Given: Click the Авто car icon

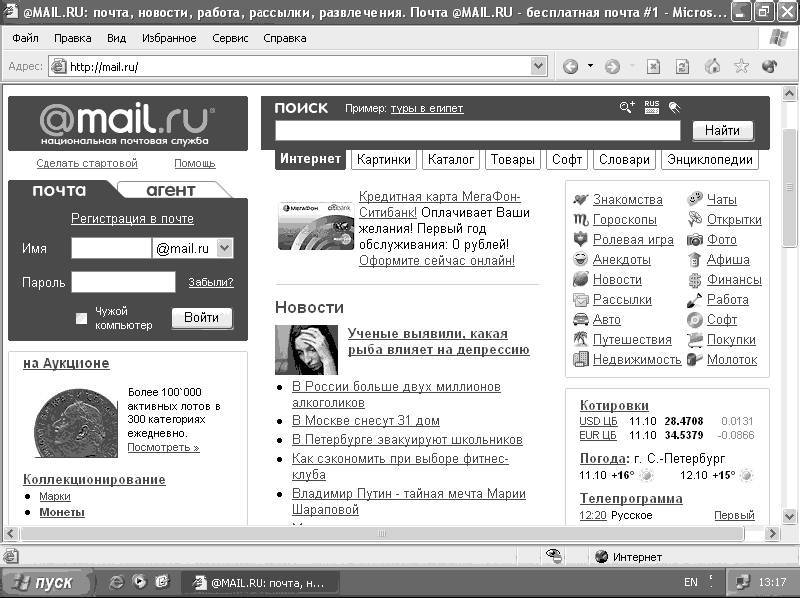Looking at the screenshot, I should pos(581,319).
